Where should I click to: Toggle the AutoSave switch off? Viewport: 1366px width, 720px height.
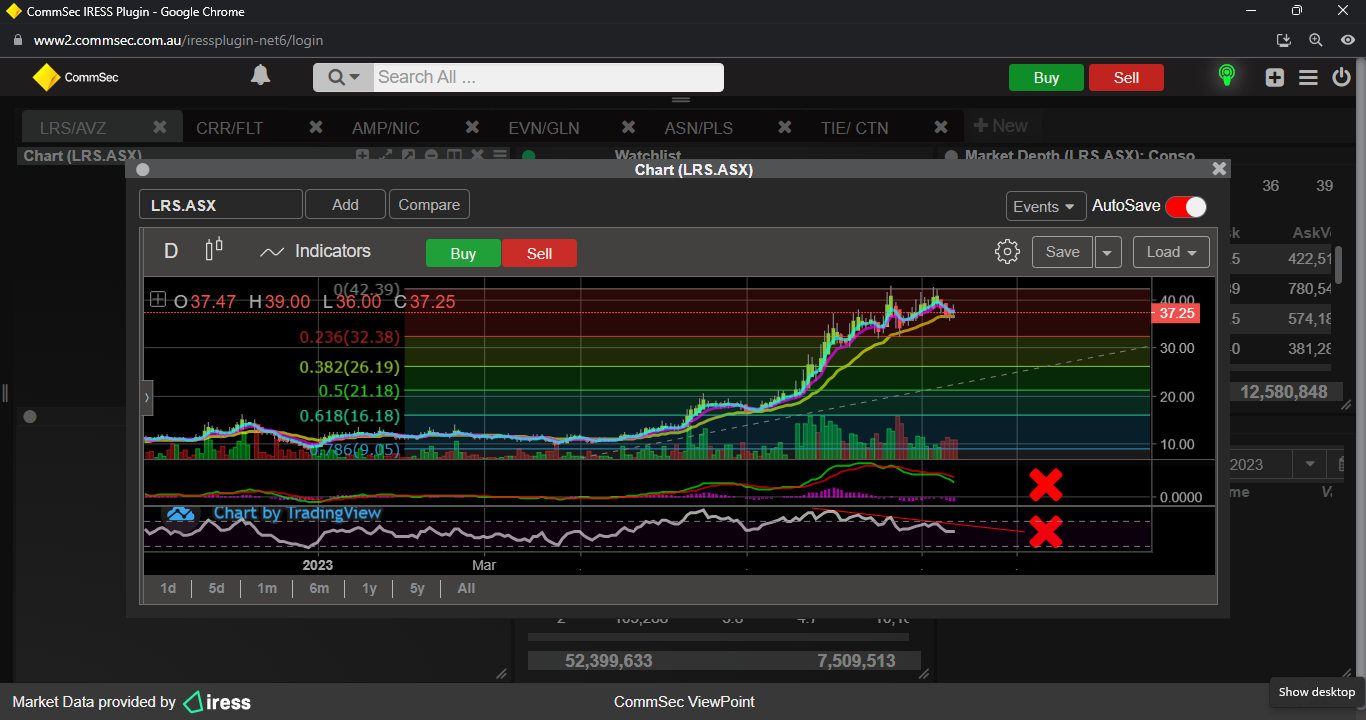(x=1185, y=206)
